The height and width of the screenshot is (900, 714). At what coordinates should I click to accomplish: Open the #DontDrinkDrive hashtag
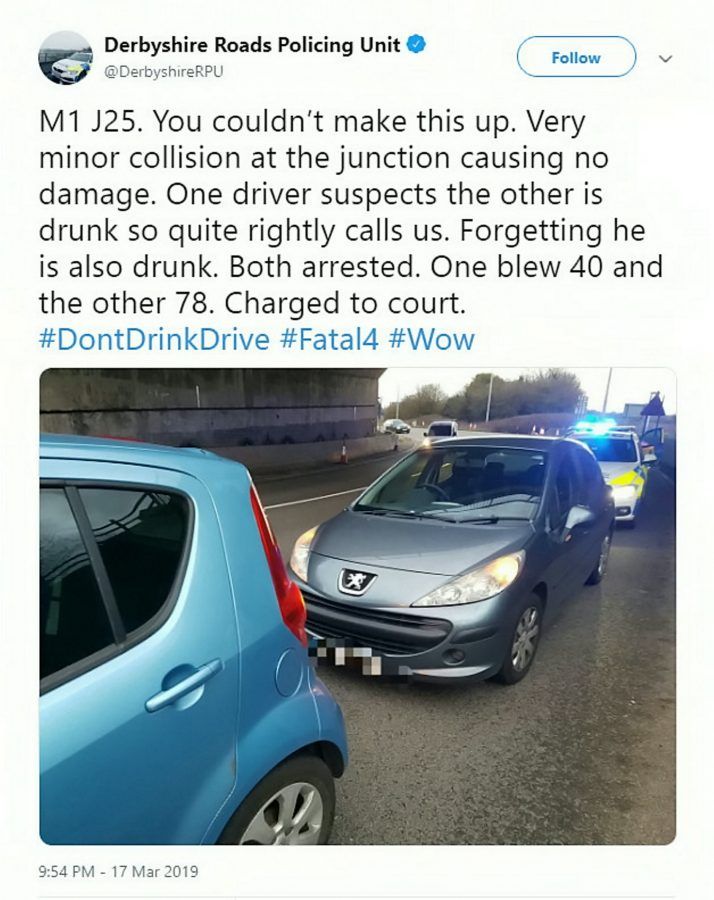coord(154,339)
